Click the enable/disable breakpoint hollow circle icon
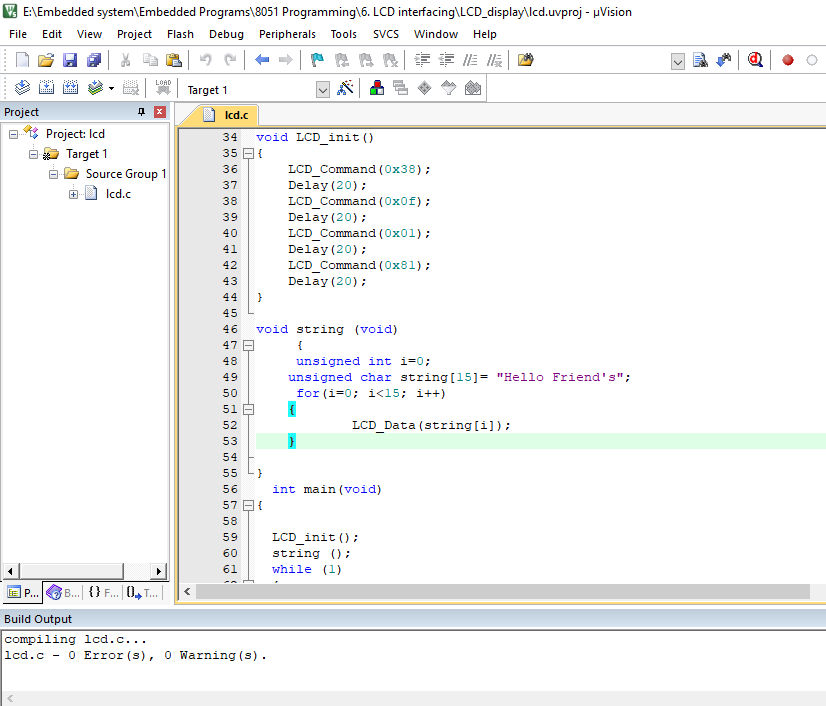Screen dimensions: 826x706 812,60
